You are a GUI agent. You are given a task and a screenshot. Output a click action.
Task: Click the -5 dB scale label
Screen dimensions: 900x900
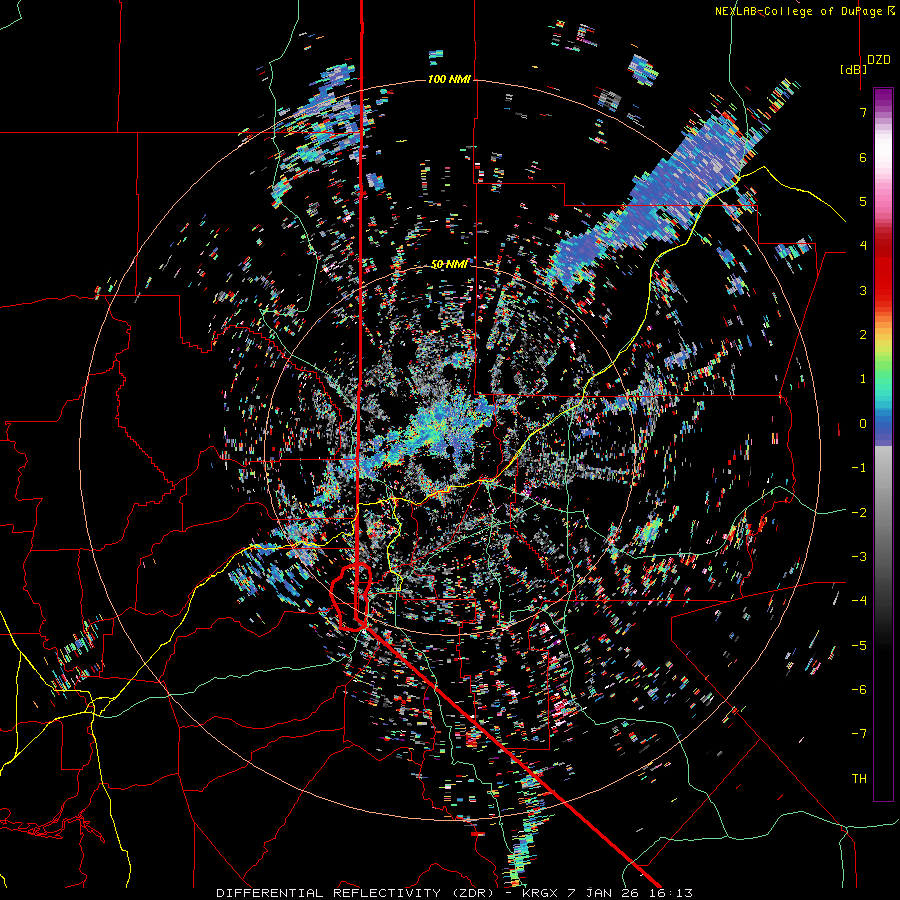click(x=859, y=645)
